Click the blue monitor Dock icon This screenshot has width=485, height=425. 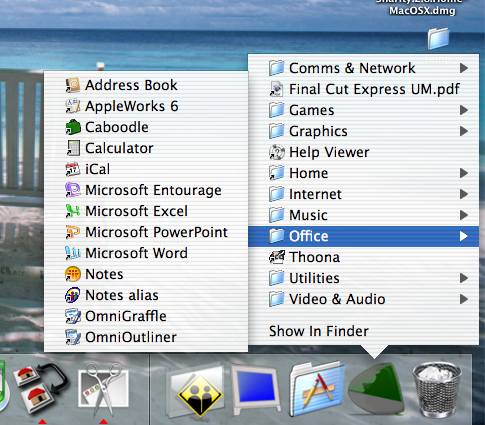[x=255, y=389]
